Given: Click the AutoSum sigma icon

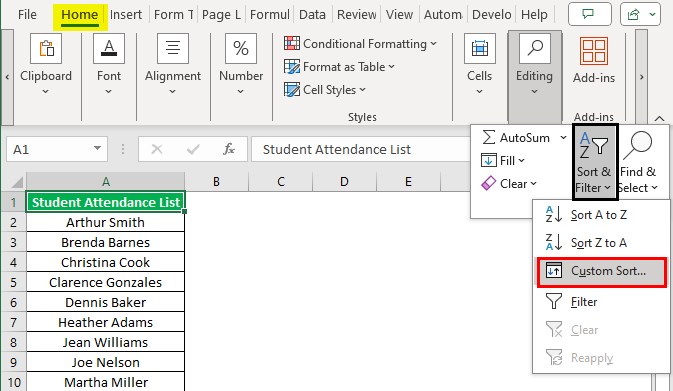Looking at the screenshot, I should [x=488, y=137].
